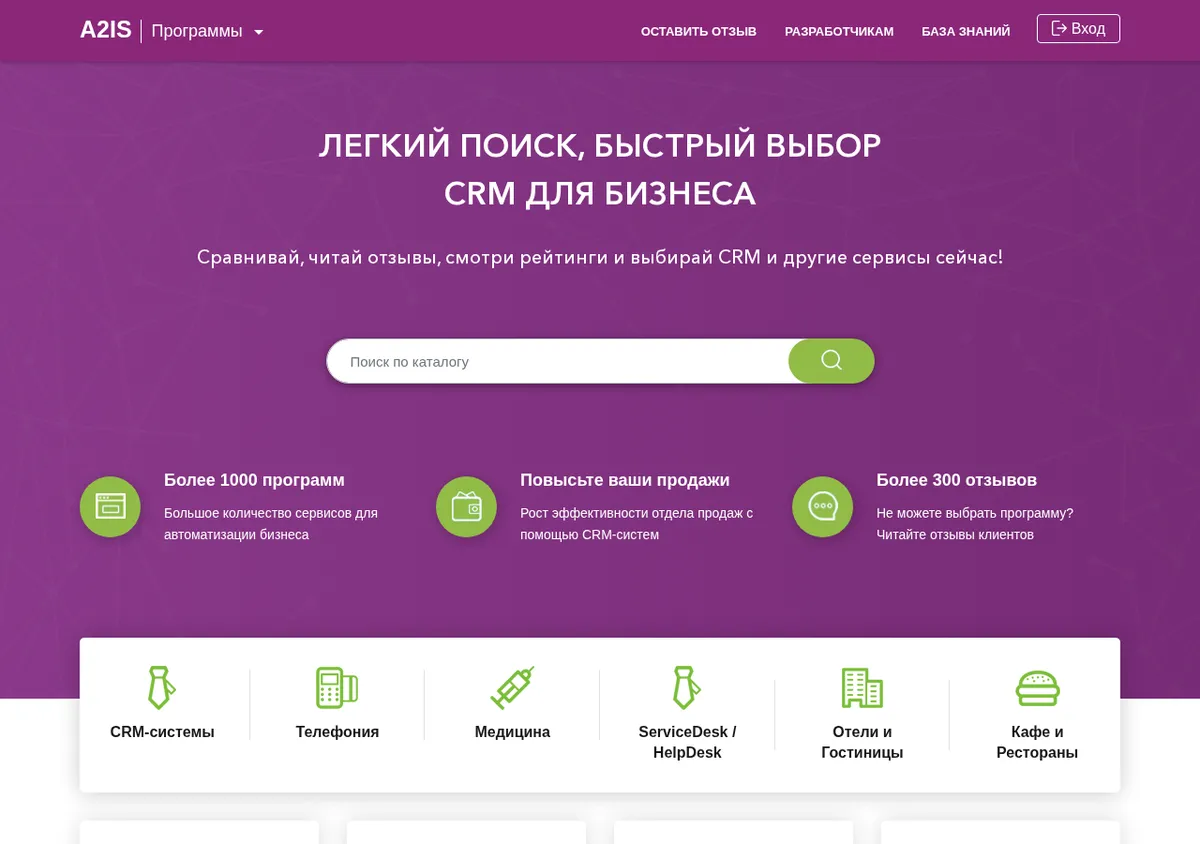
Task: Click the green magnifier search button
Action: coord(831,361)
